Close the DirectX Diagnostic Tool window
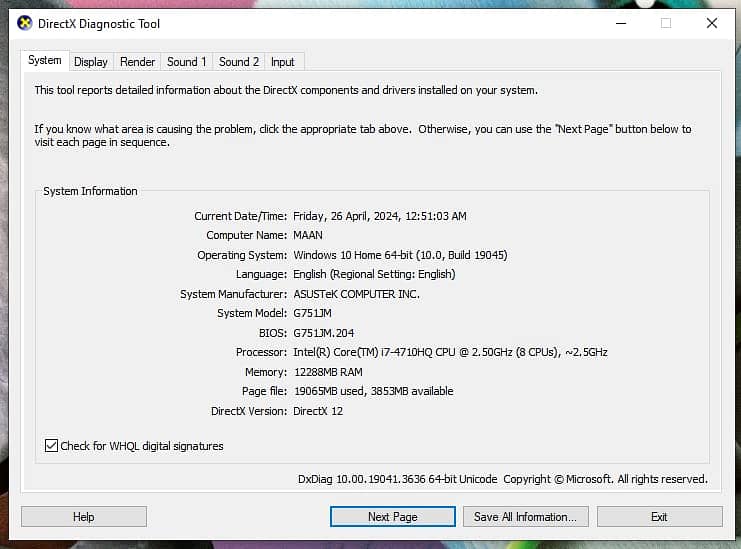The height and width of the screenshot is (549, 741). coord(712,23)
